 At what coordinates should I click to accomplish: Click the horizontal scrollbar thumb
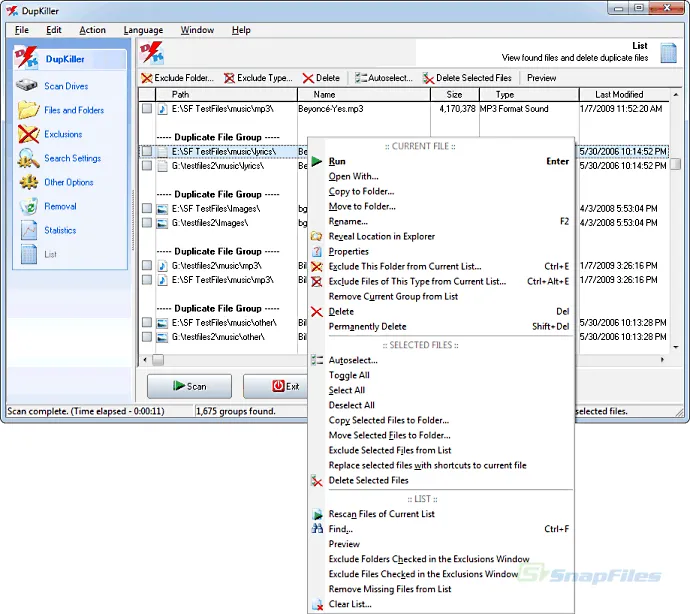coord(158,360)
